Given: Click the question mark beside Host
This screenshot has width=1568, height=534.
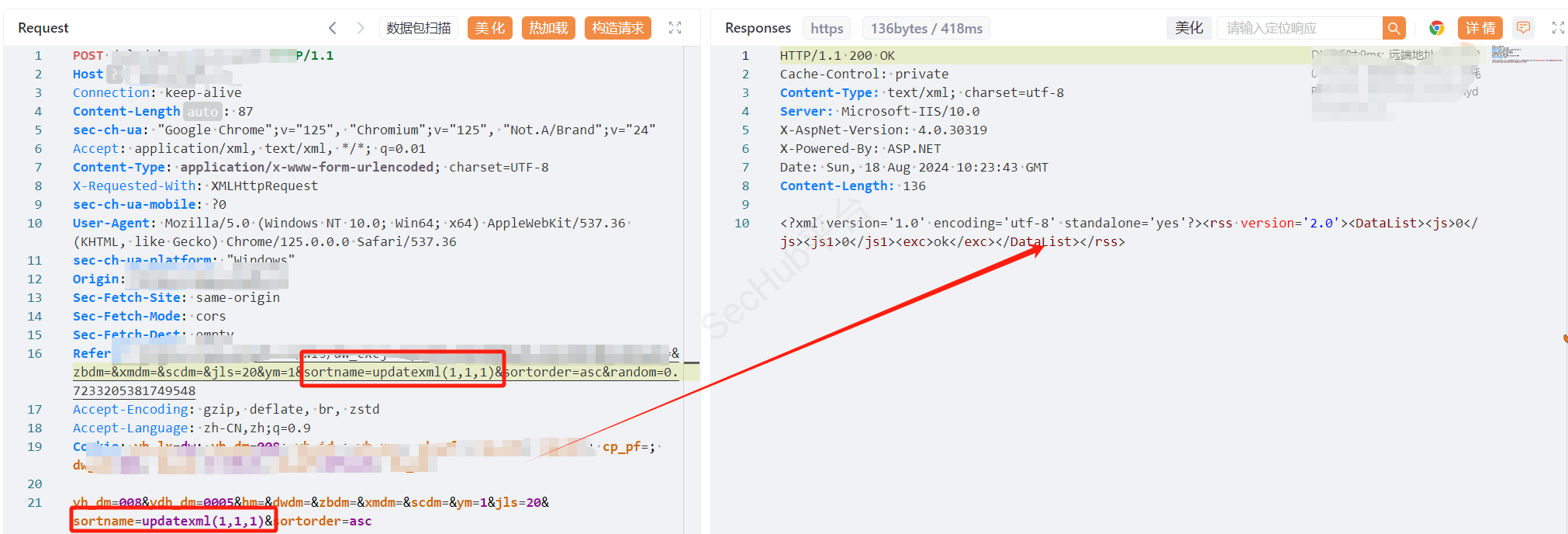Looking at the screenshot, I should [x=114, y=75].
